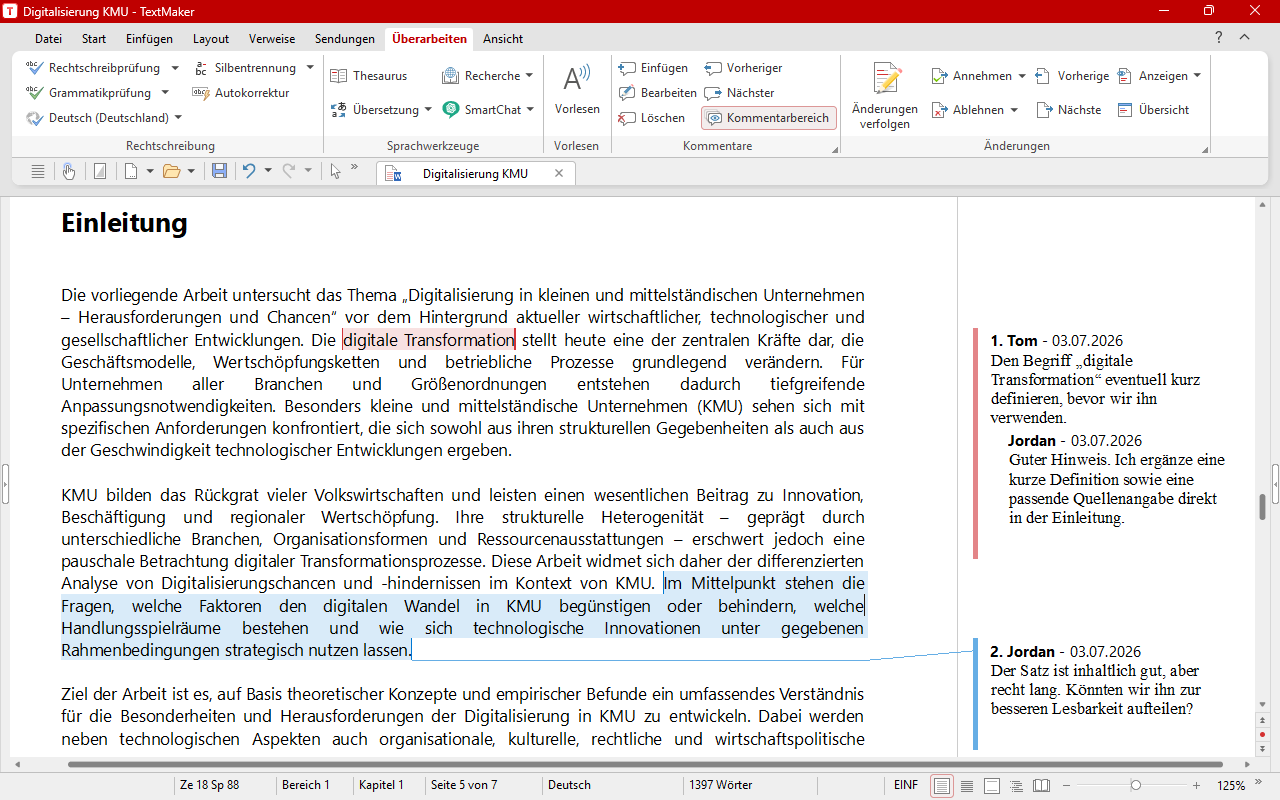Activate the touch mode hand icon

[x=68, y=171]
